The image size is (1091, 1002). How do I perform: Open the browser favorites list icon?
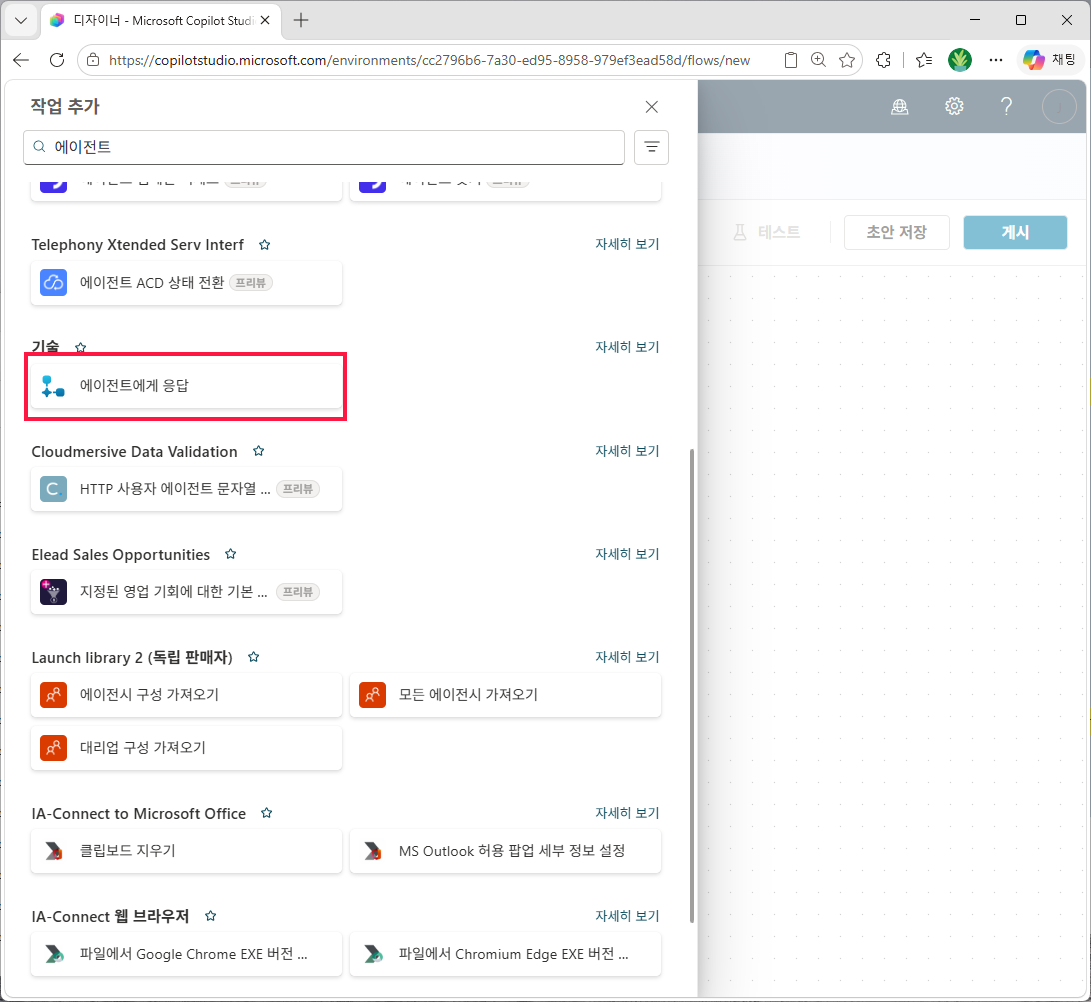click(x=924, y=61)
